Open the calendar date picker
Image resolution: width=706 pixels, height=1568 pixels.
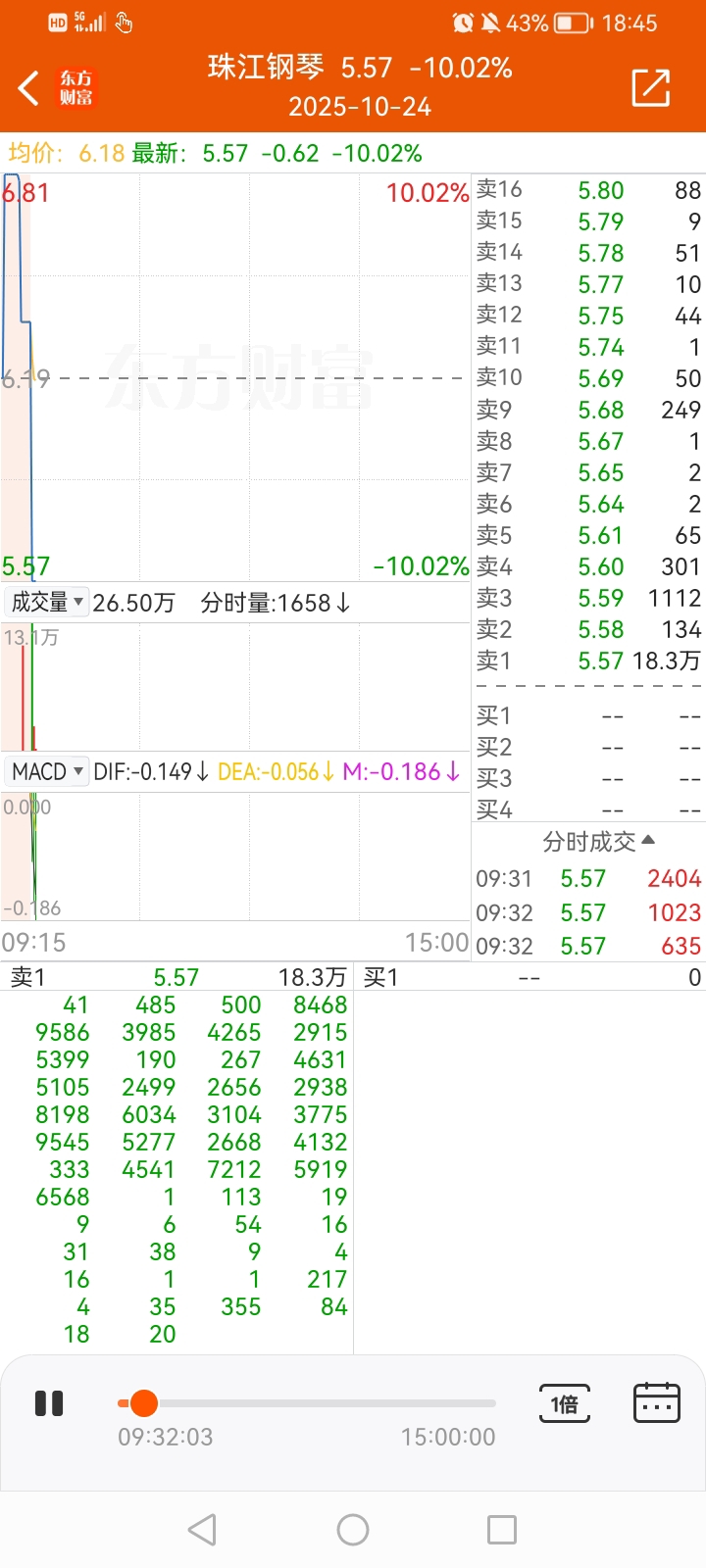[657, 1403]
